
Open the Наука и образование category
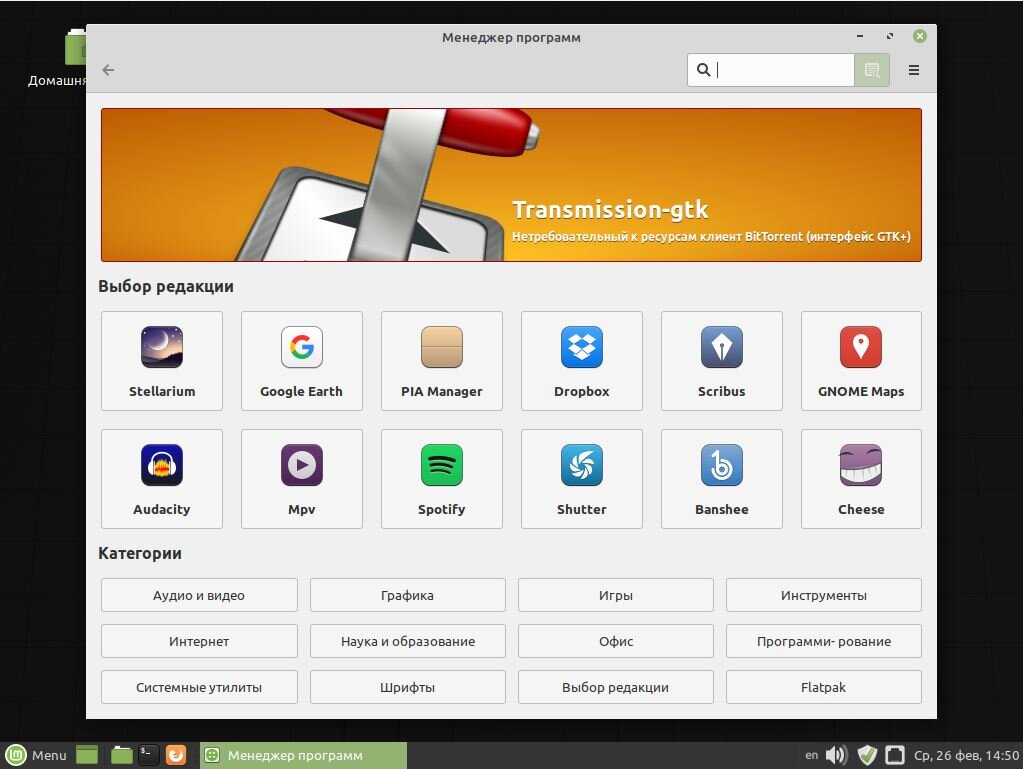point(408,641)
